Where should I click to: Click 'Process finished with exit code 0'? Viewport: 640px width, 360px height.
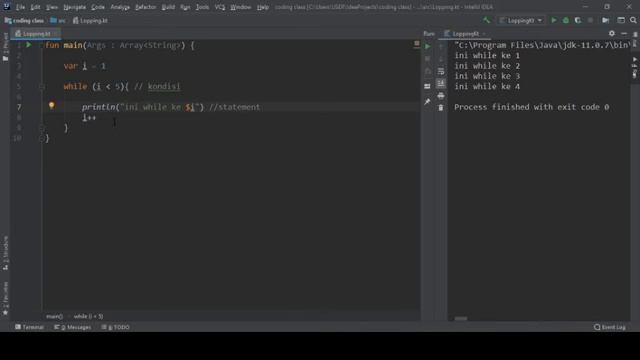[531, 107]
